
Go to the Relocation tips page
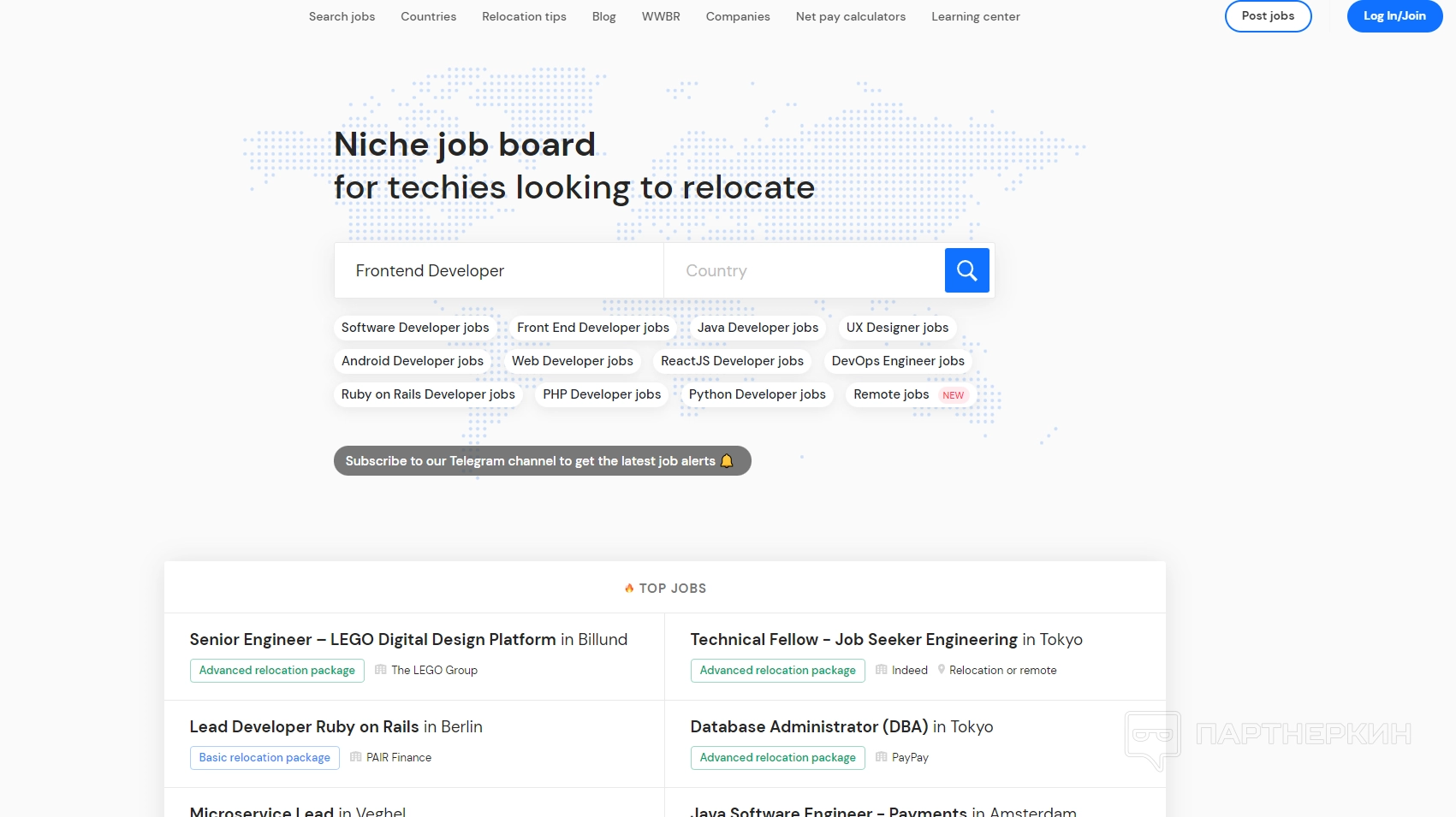pyautogui.click(x=524, y=16)
